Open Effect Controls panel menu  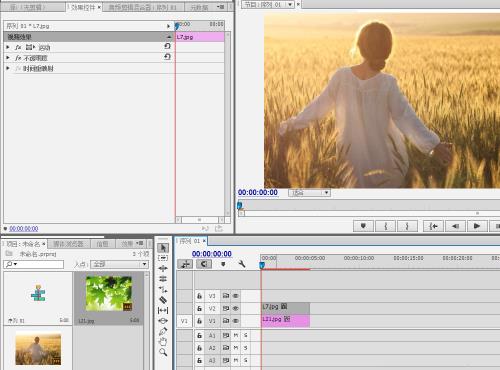[x=221, y=7]
